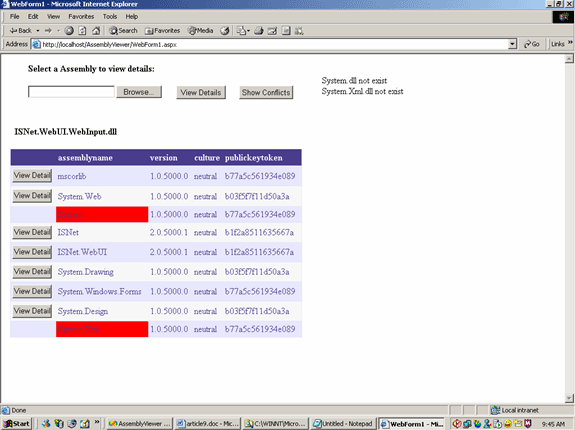
Task: Click View Detail for ISNet.WebUI
Action: click(32, 252)
